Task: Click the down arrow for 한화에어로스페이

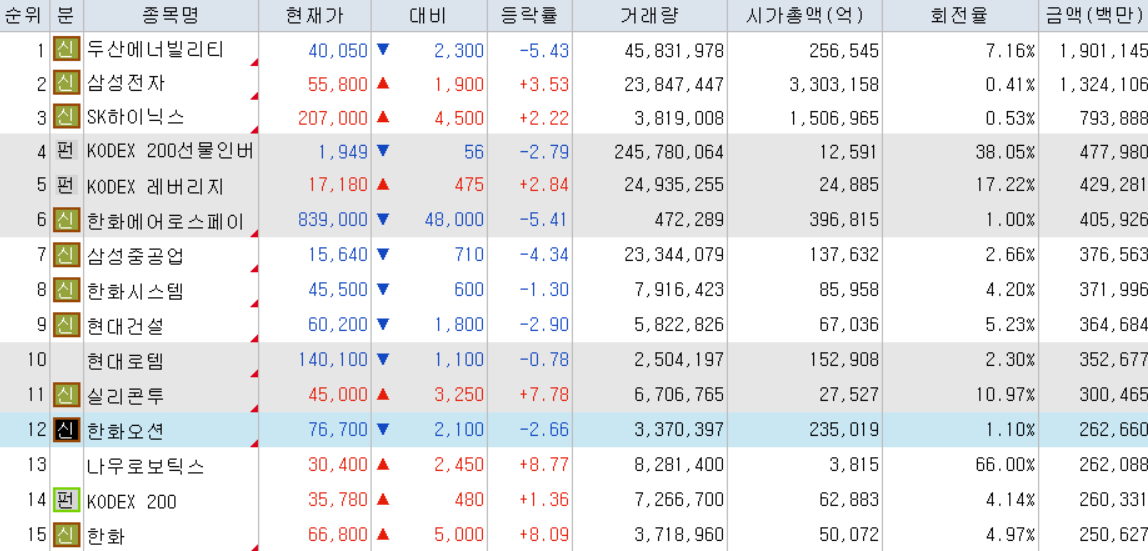Action: [382, 219]
